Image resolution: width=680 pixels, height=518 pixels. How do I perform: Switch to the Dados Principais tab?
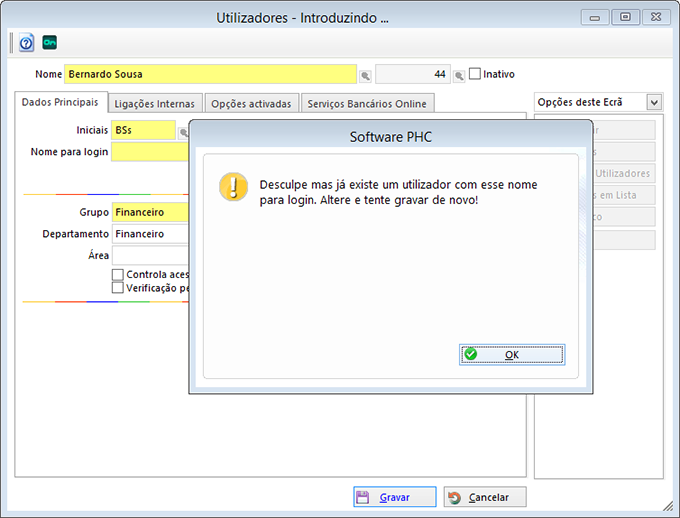60,102
